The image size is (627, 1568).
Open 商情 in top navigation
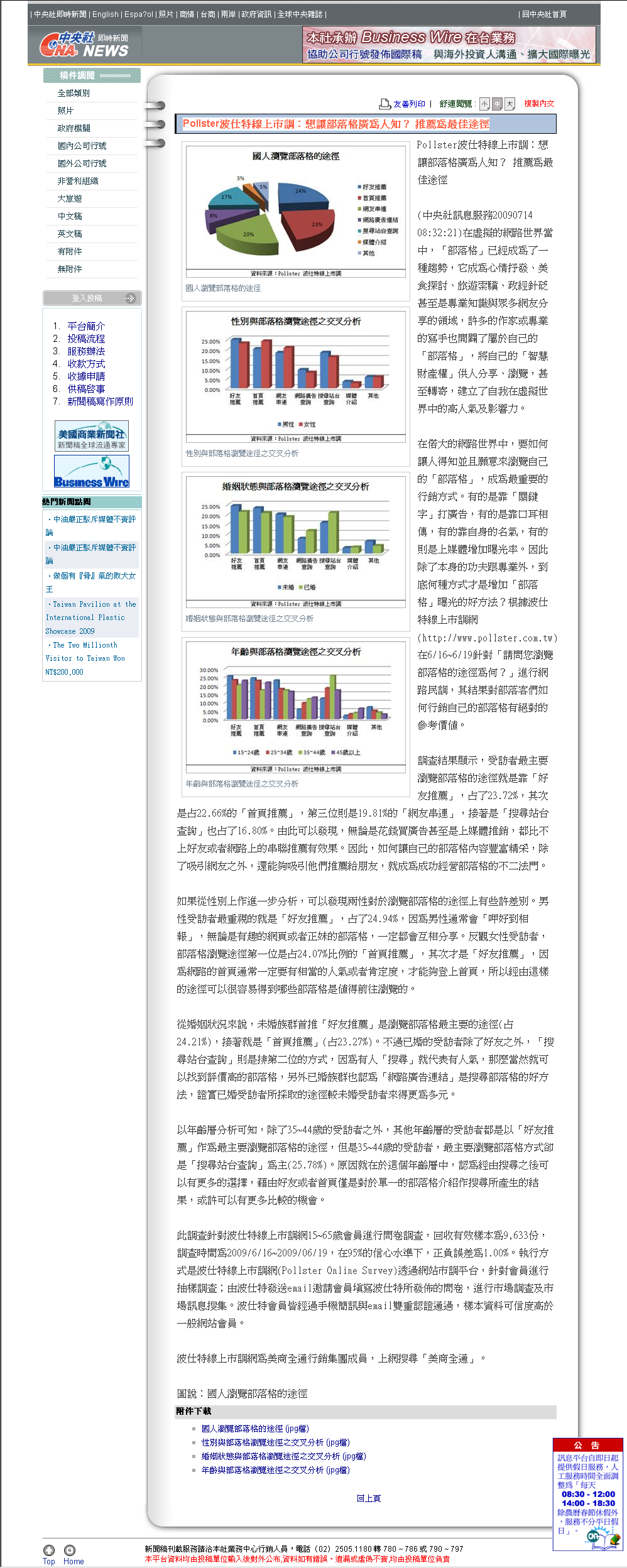(187, 14)
